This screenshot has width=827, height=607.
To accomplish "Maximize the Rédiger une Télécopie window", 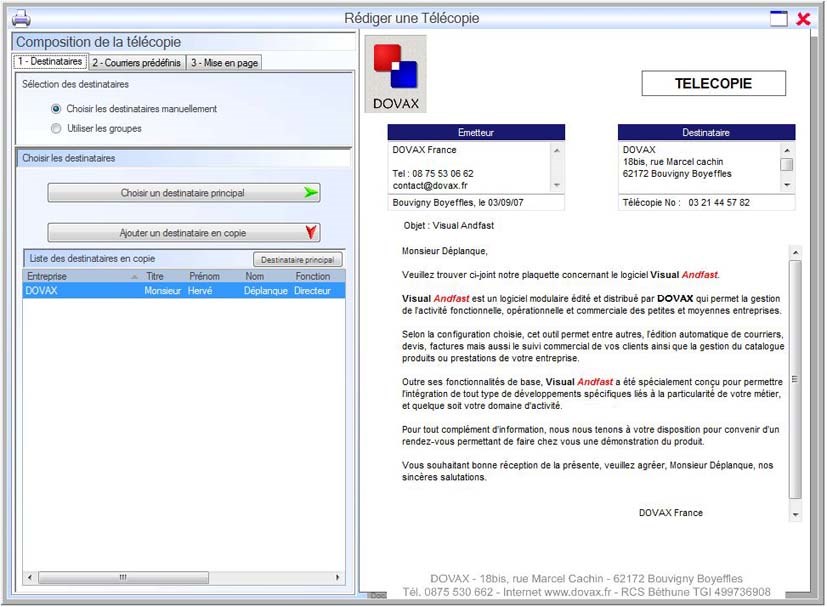I will tap(778, 19).
